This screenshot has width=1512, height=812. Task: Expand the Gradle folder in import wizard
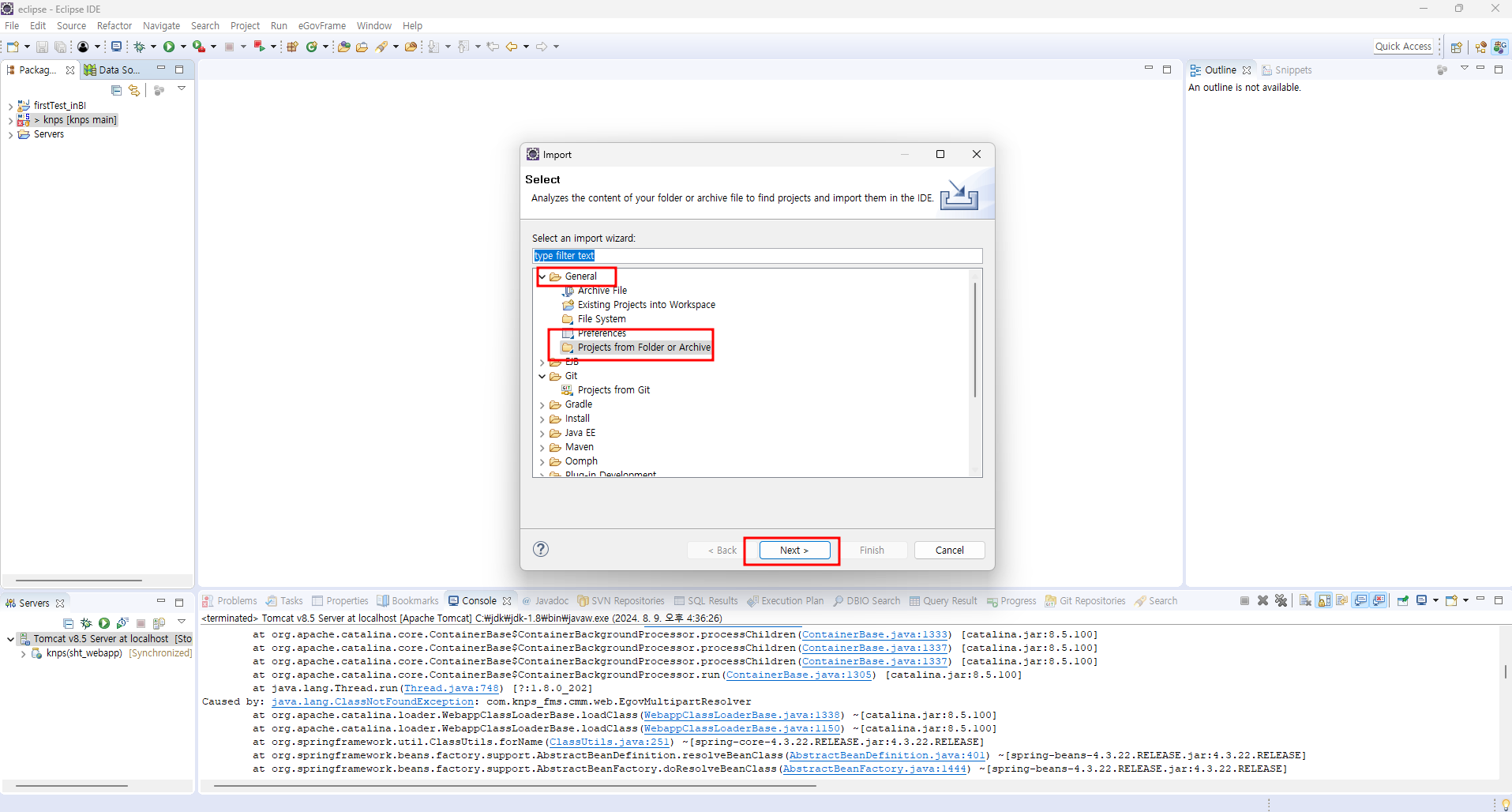pyautogui.click(x=542, y=405)
